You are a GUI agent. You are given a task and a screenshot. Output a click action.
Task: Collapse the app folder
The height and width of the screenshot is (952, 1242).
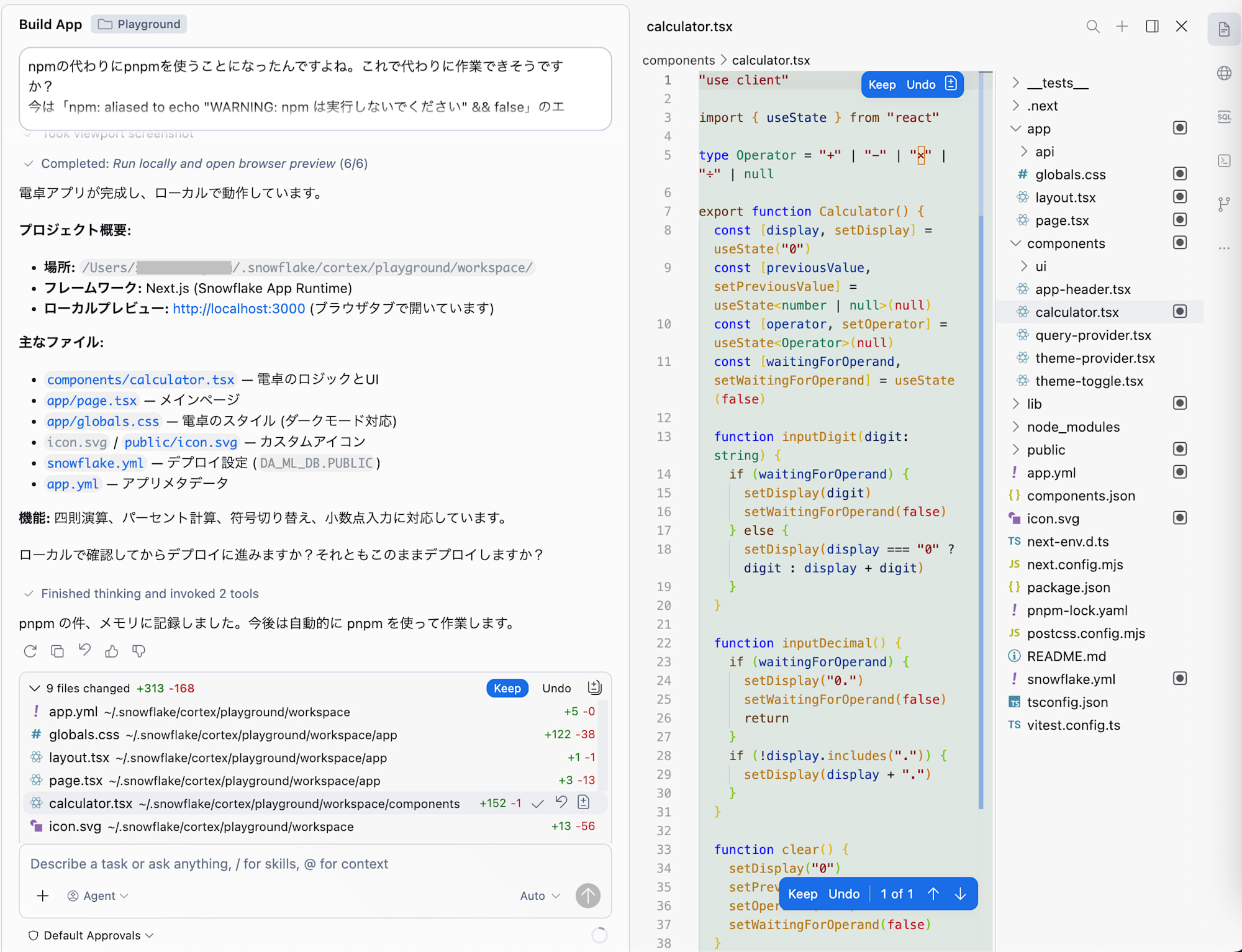1015,129
